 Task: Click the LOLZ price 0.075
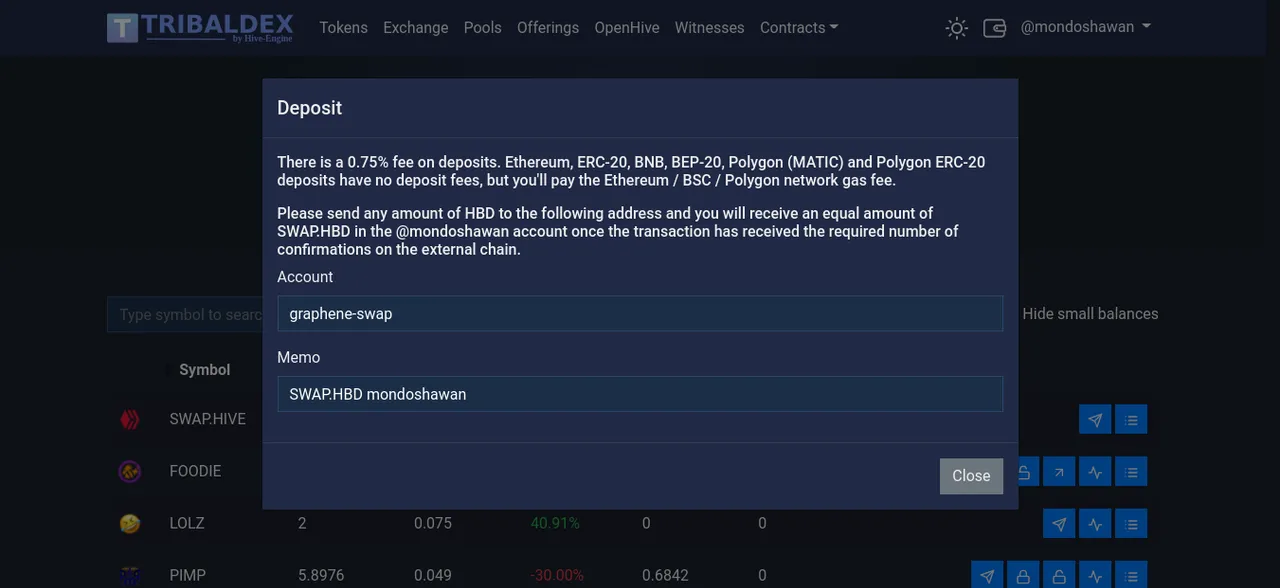(x=433, y=523)
